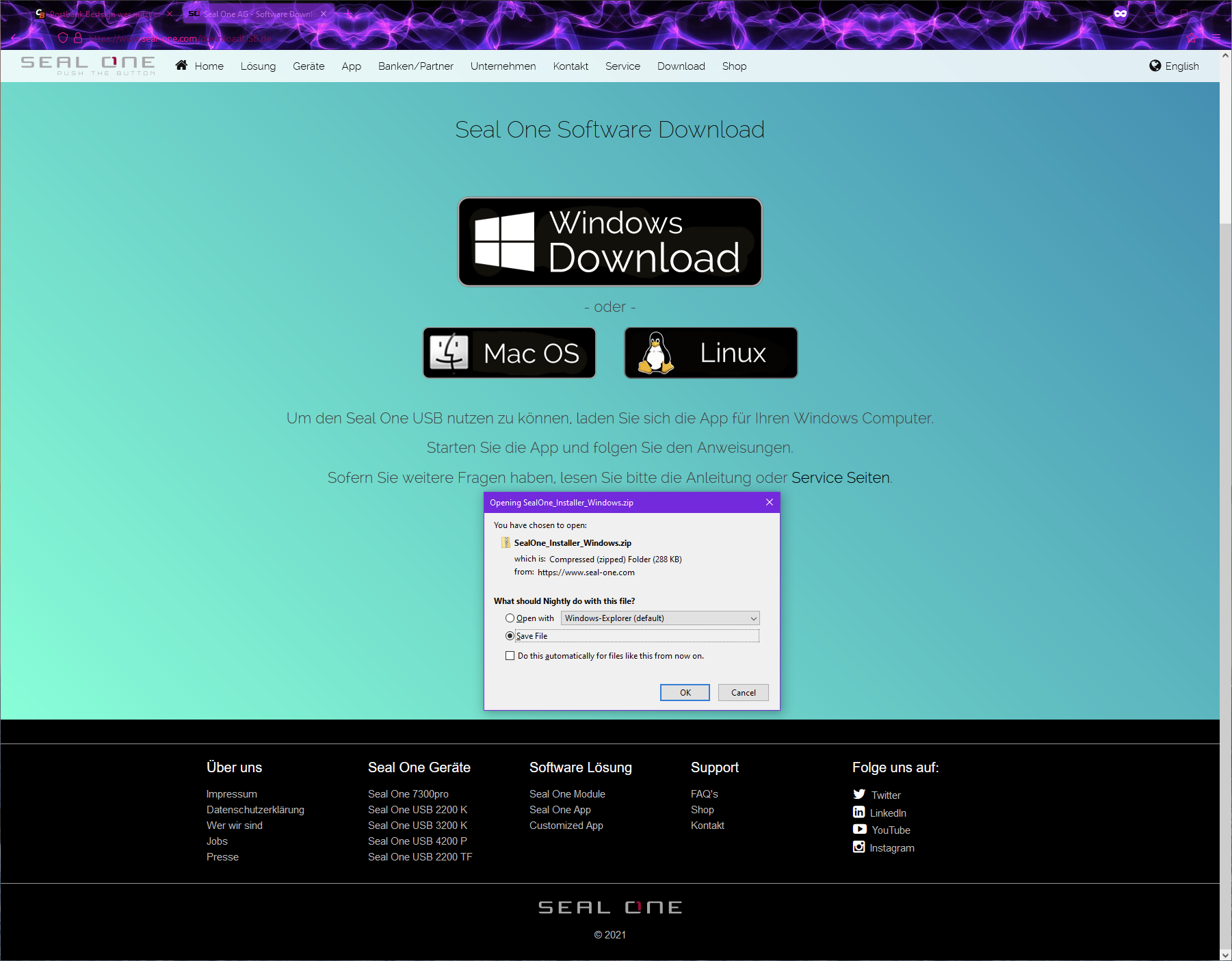Image resolution: width=1232 pixels, height=961 pixels.
Task: Click the tracking protection shield icon
Action: tap(63, 38)
